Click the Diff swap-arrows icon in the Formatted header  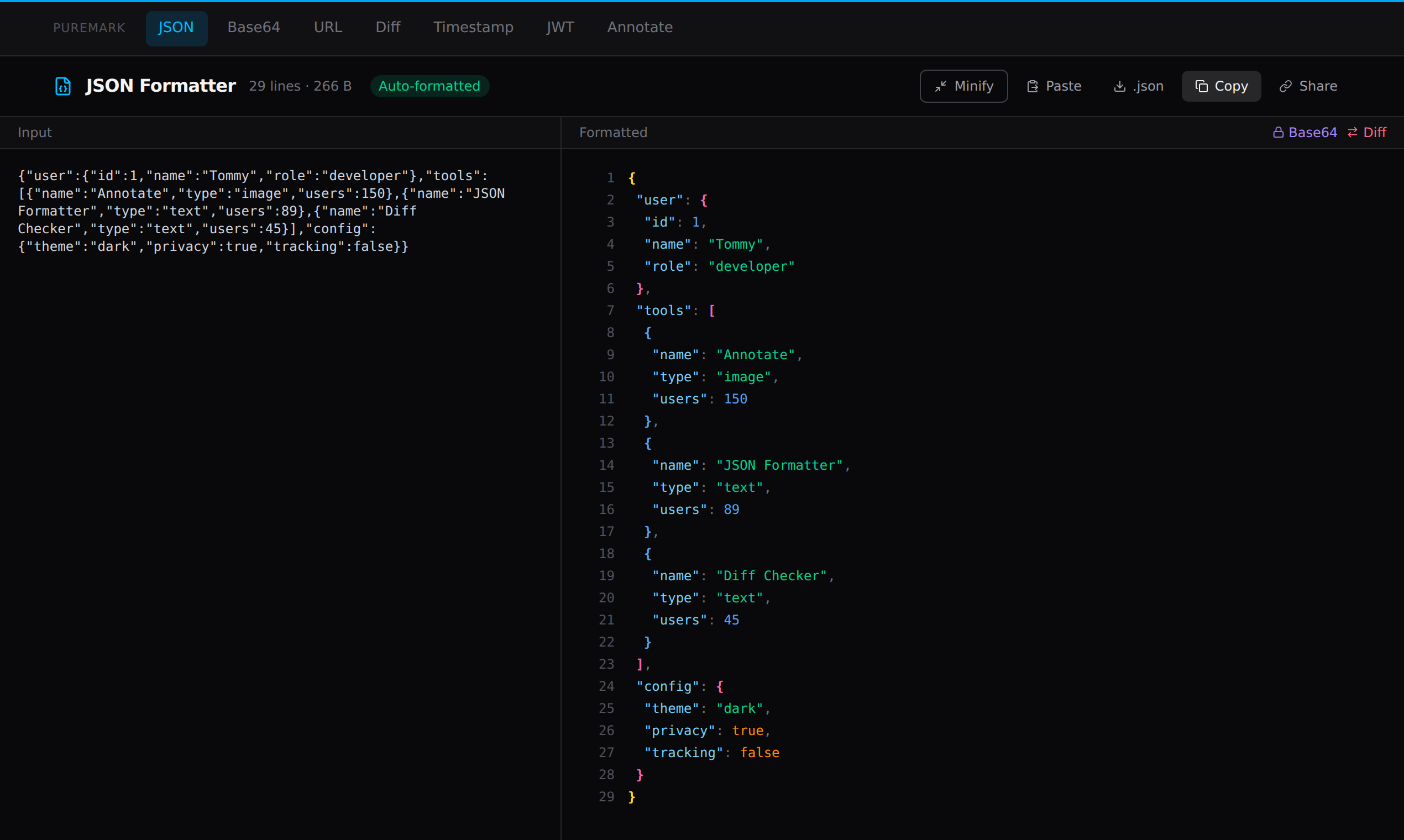point(1353,133)
